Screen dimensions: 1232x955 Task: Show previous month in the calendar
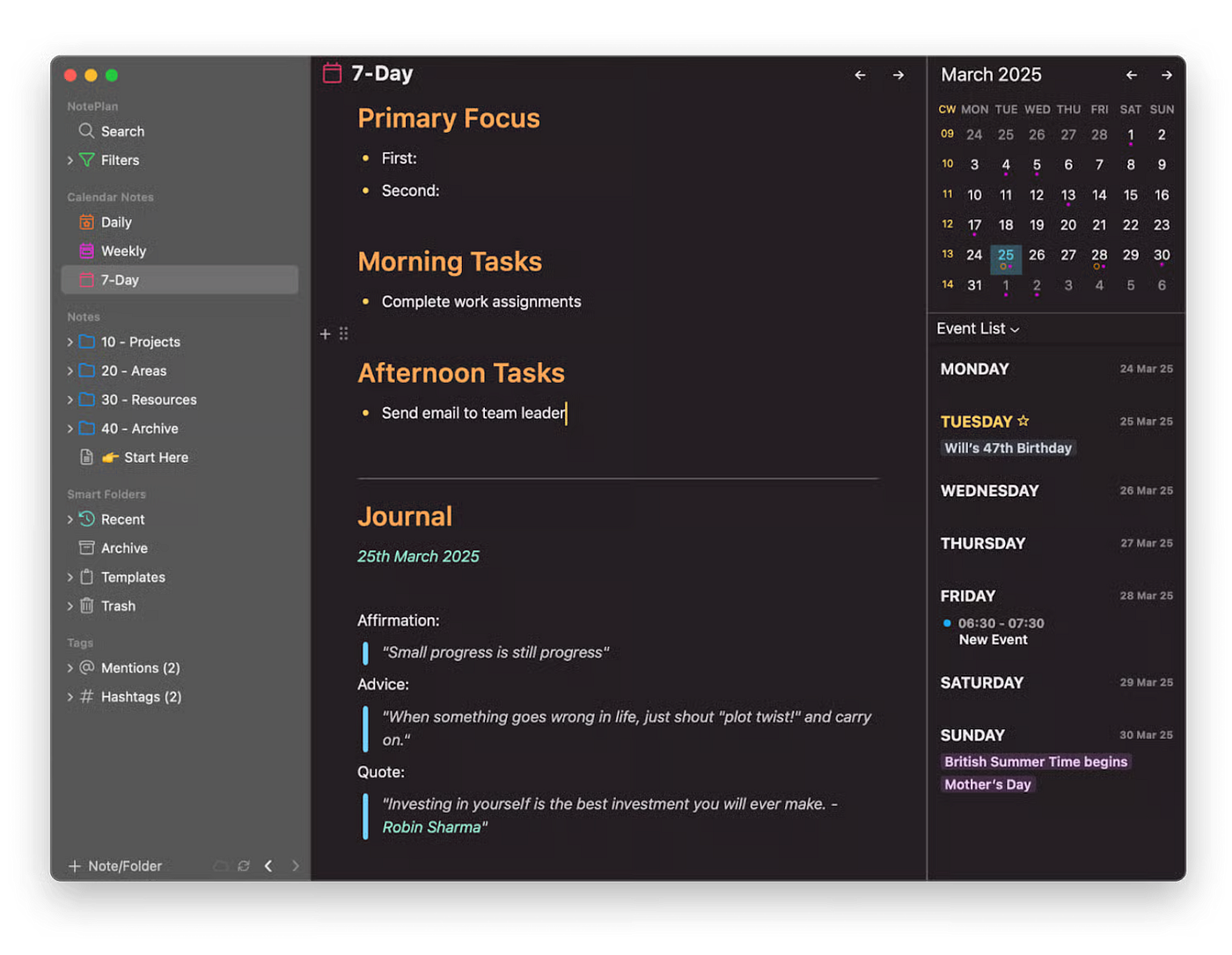click(1132, 76)
